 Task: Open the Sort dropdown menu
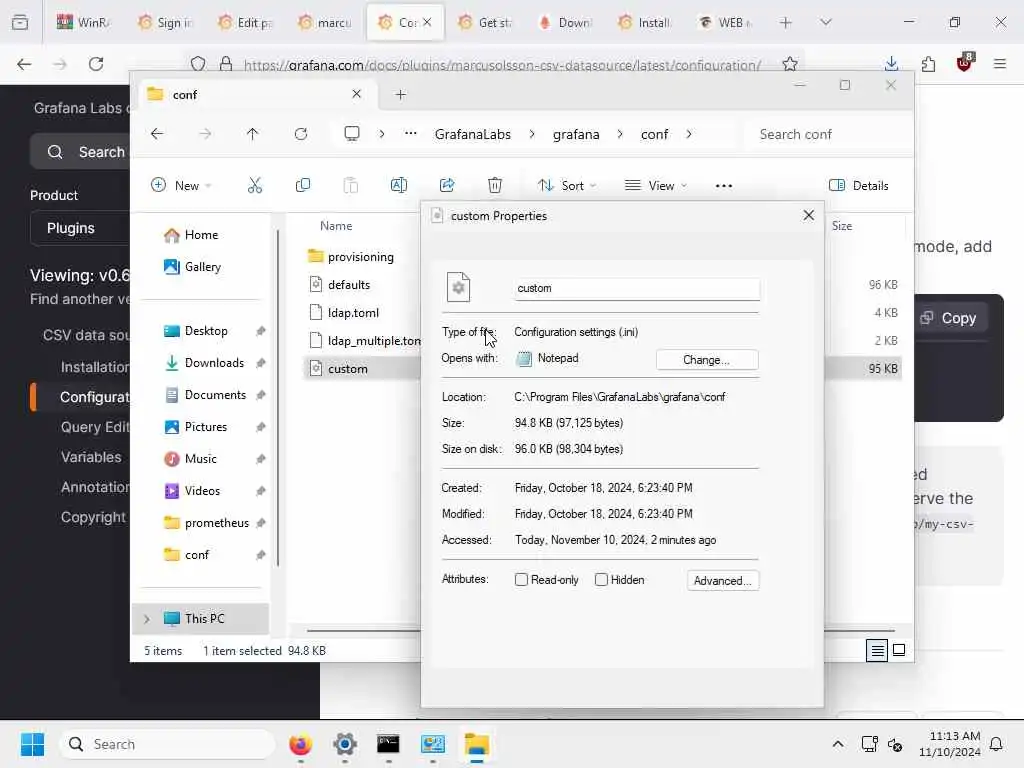566,185
